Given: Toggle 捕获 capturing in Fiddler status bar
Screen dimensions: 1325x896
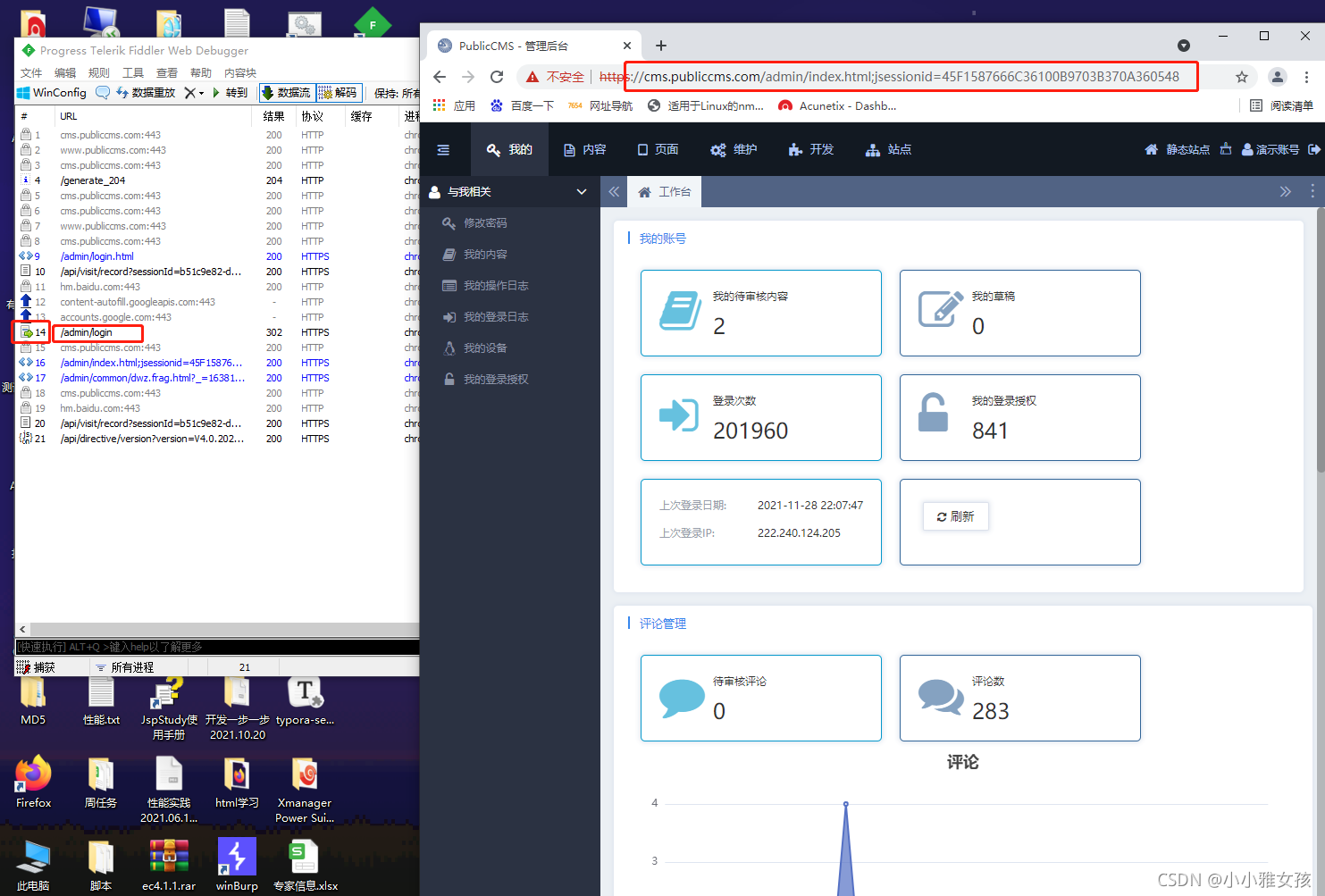Looking at the screenshot, I should pos(37,667).
